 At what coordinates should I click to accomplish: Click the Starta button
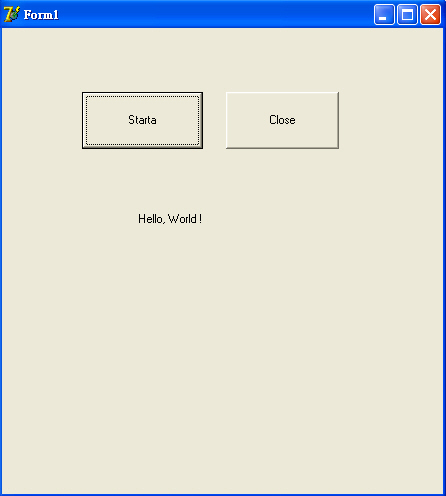click(142, 120)
